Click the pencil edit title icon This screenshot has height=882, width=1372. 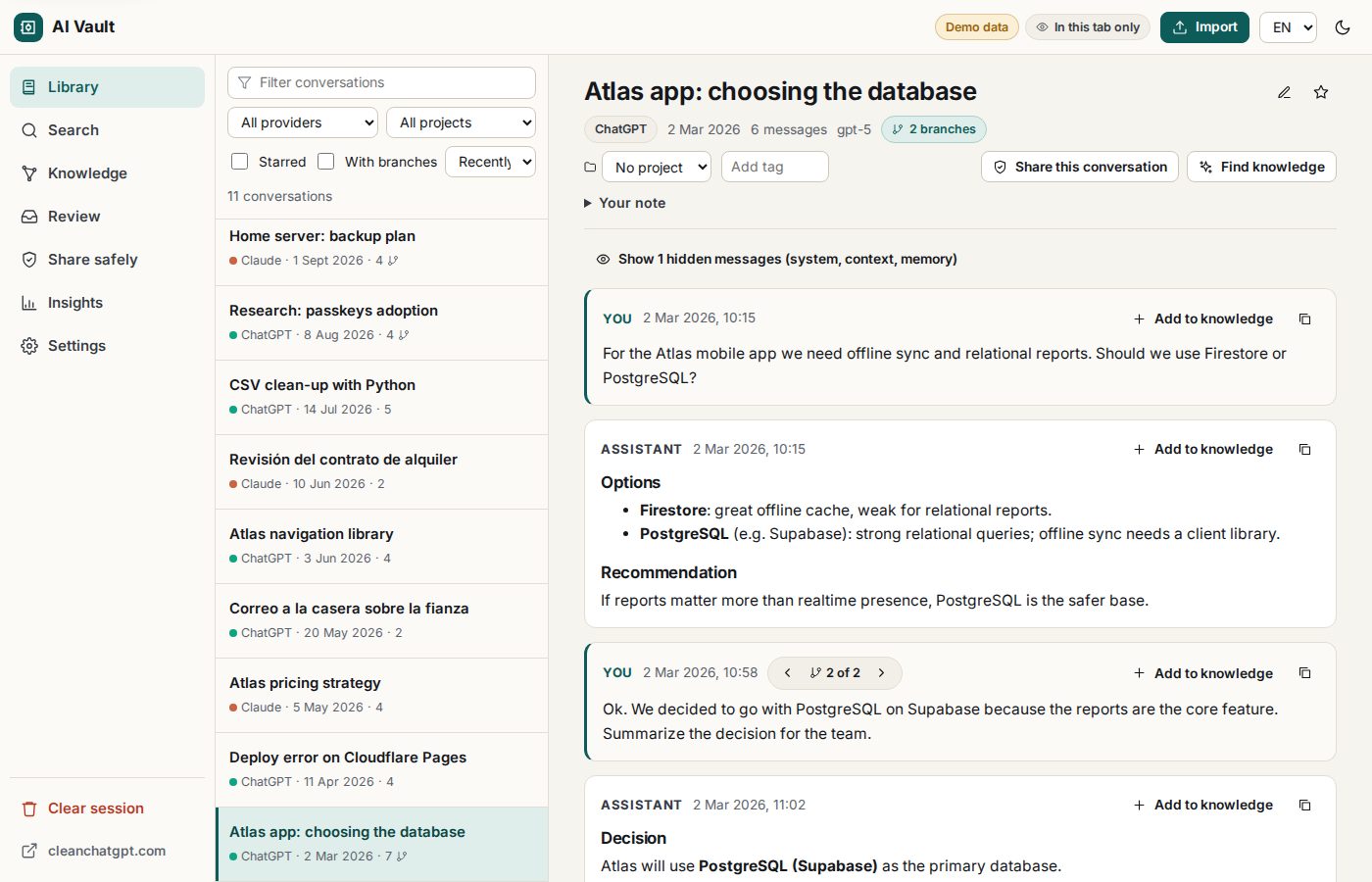point(1284,92)
